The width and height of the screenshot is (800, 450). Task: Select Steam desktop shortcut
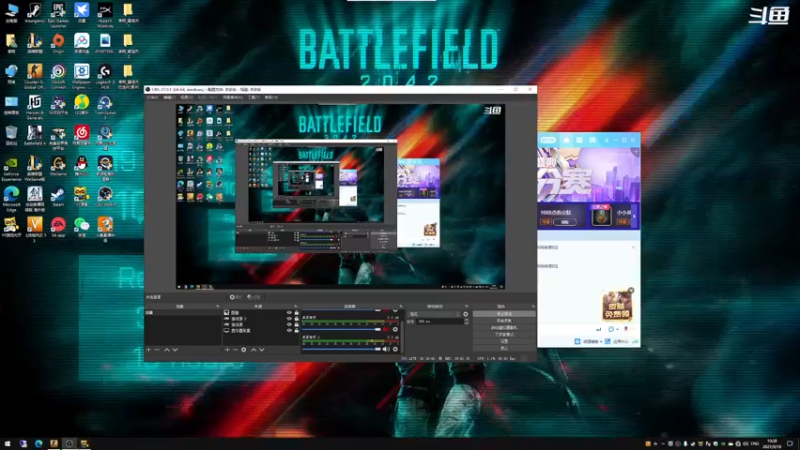pyautogui.click(x=58, y=197)
